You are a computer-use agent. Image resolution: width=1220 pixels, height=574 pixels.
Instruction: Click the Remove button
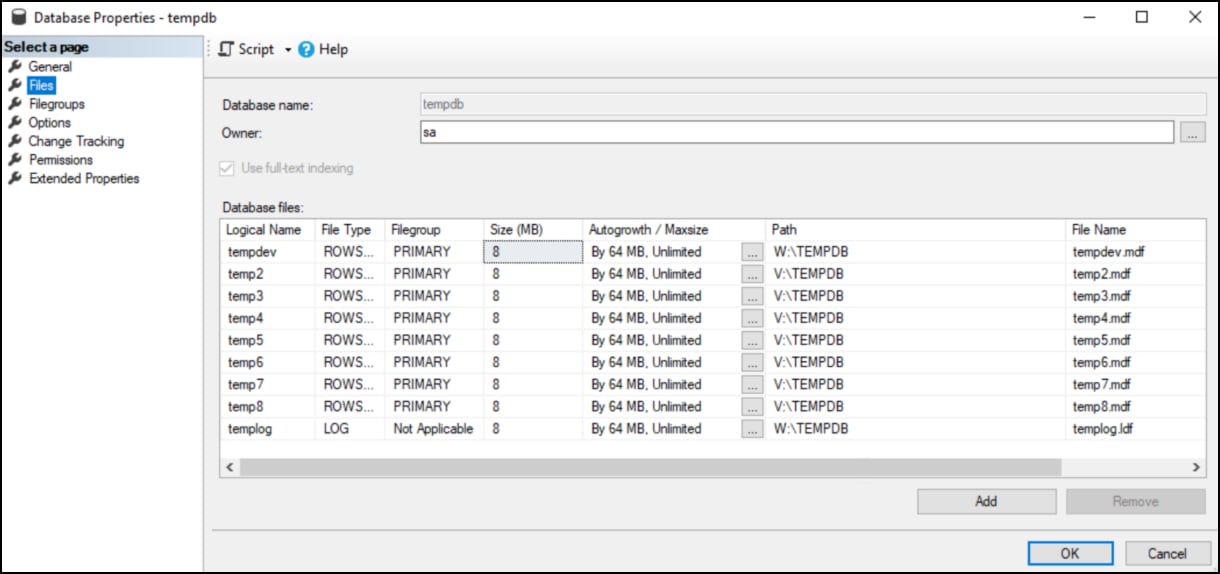pyautogui.click(x=1136, y=501)
